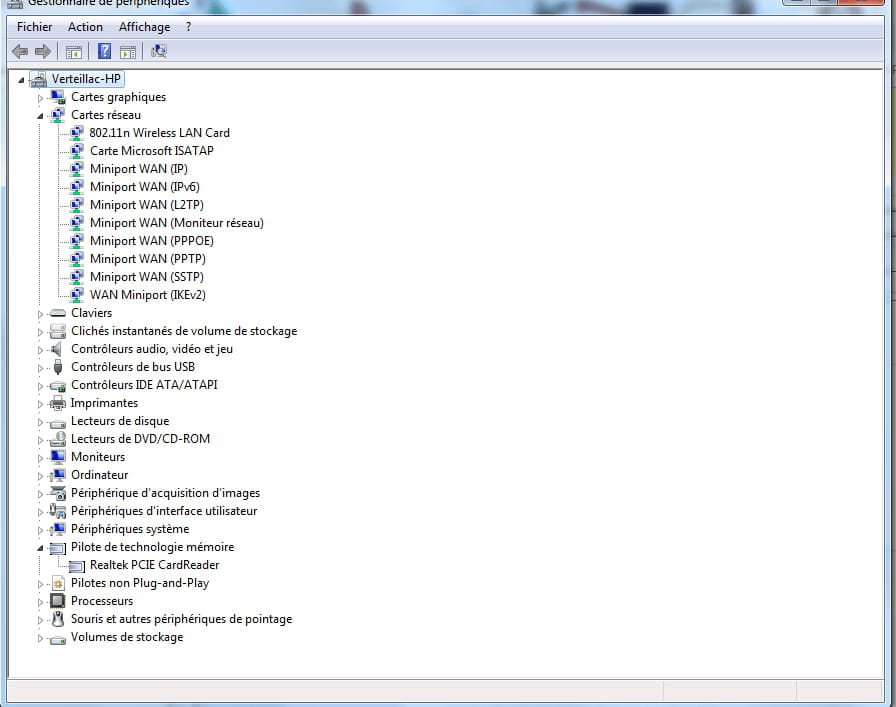This screenshot has height=707, width=896.
Task: Select the Contrôleurs audio, vidéo et jeu label
Action: 151,349
